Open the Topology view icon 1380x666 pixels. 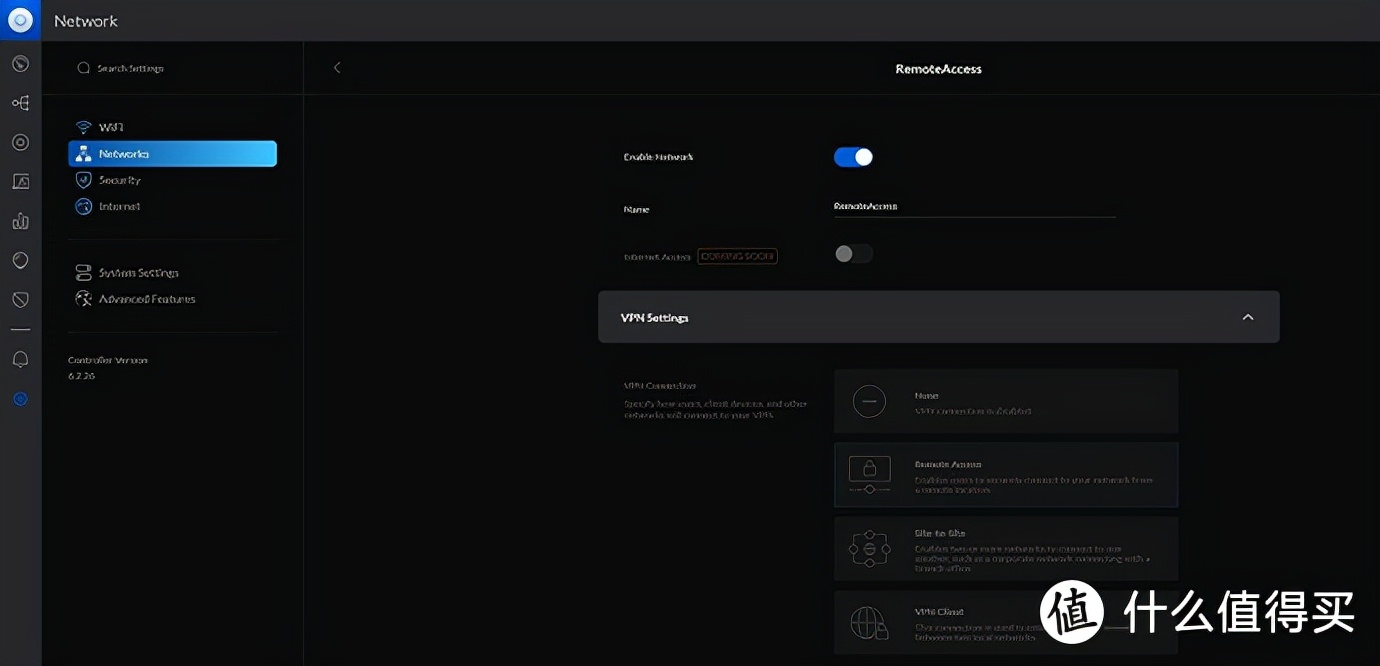click(x=20, y=103)
